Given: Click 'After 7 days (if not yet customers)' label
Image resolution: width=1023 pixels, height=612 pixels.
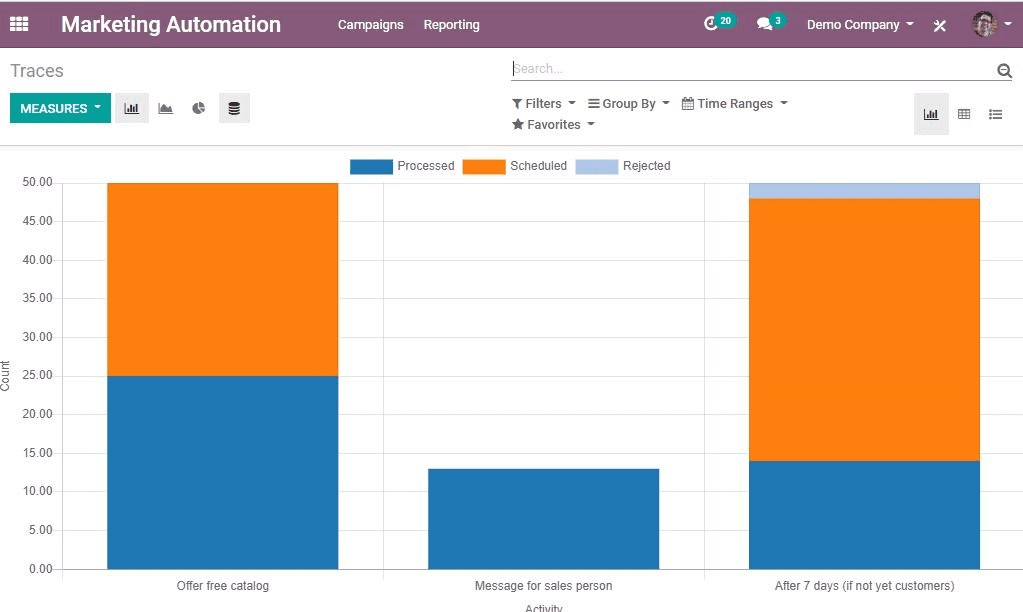Looking at the screenshot, I should 864,586.
